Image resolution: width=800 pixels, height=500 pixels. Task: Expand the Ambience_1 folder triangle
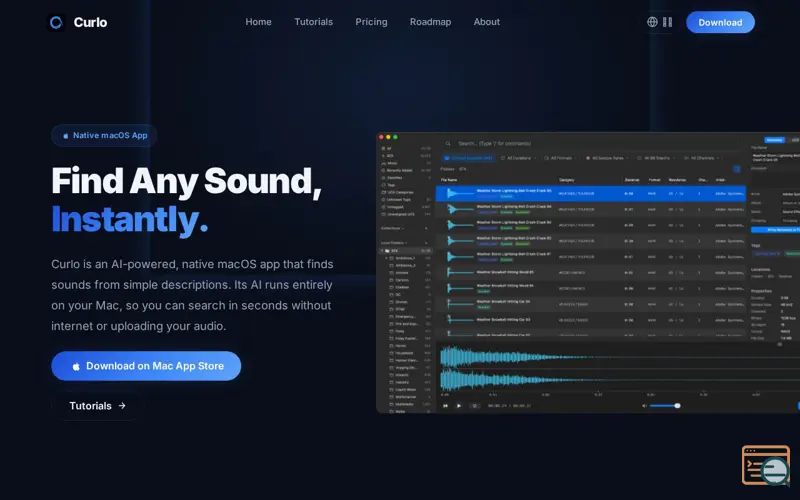pos(386,258)
